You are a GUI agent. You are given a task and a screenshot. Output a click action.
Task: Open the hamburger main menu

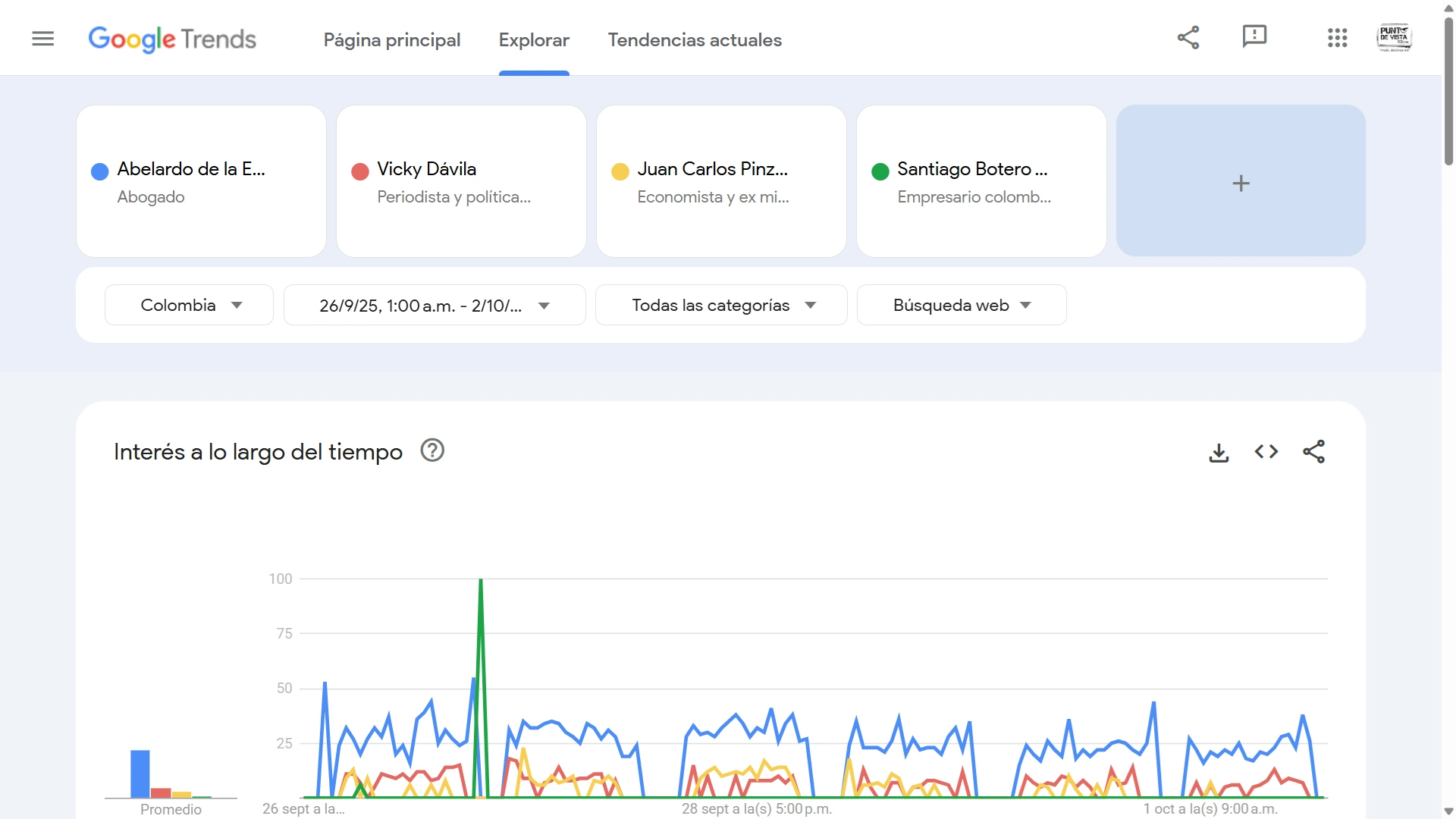tap(43, 39)
